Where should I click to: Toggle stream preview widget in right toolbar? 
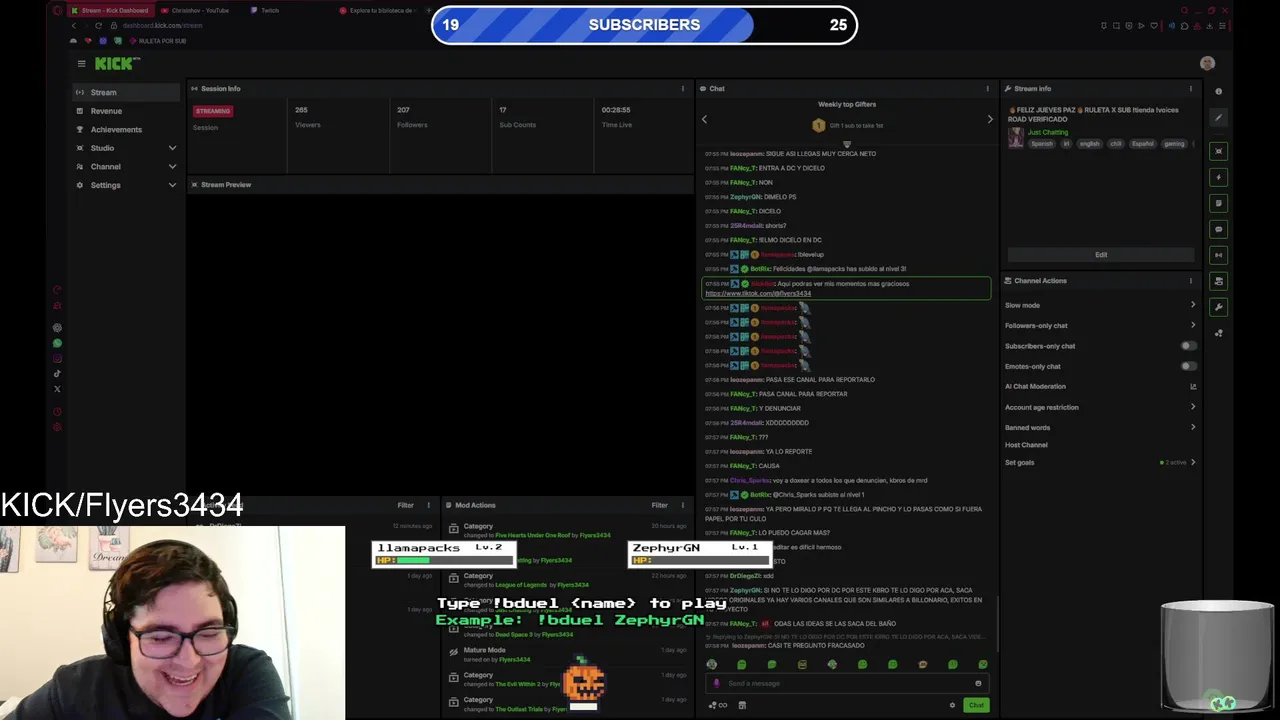tap(1218, 151)
